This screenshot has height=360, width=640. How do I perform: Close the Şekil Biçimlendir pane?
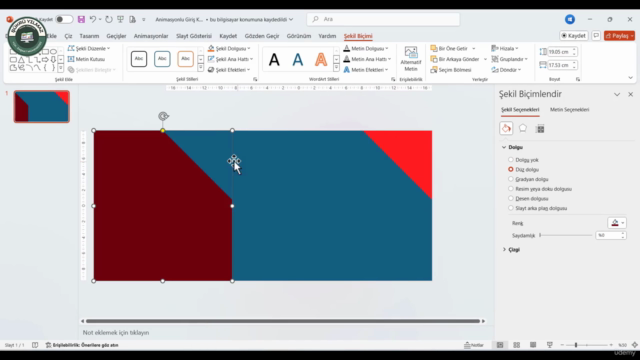(x=631, y=94)
